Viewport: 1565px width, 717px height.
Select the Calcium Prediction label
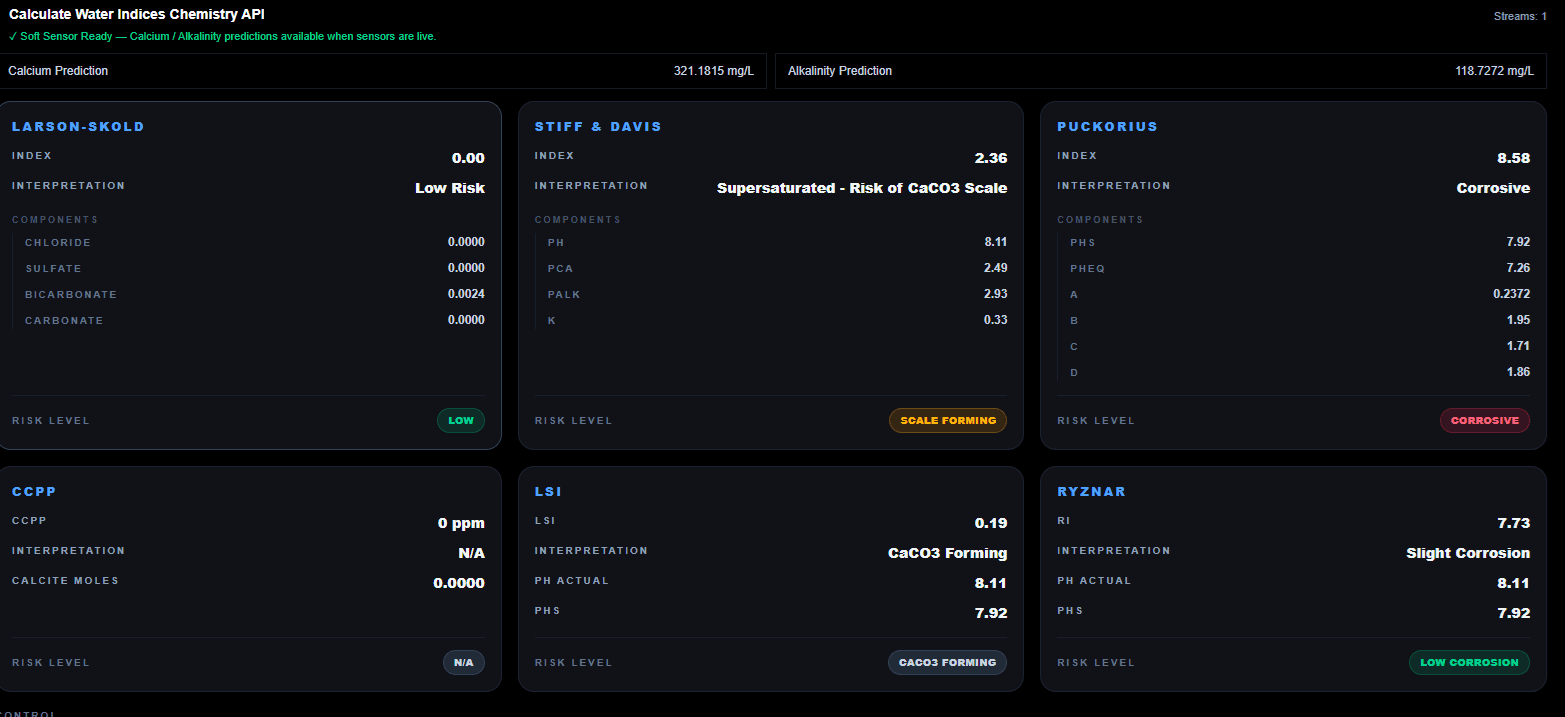pos(58,71)
